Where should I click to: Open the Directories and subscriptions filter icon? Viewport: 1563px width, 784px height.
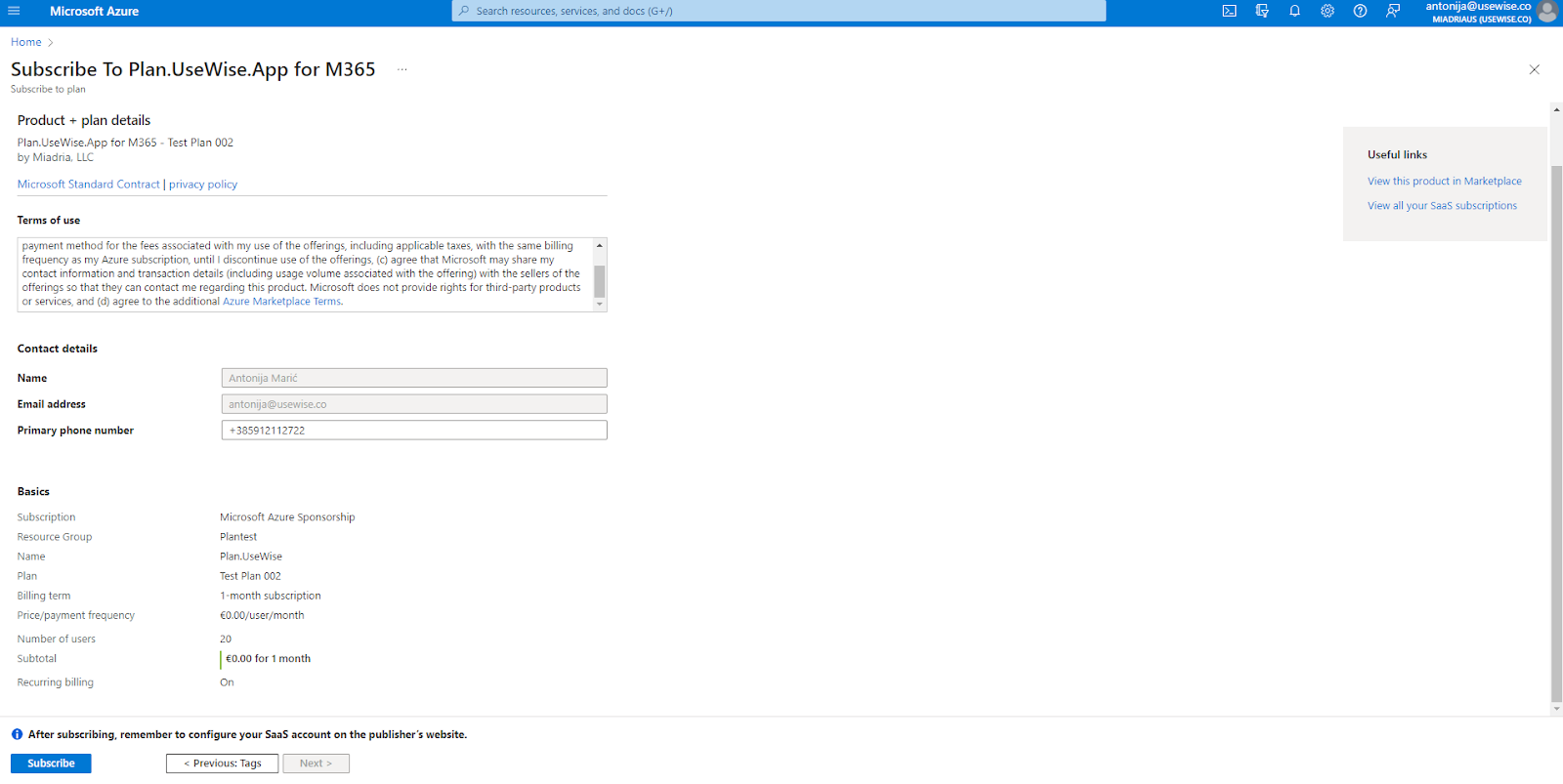click(x=1262, y=11)
